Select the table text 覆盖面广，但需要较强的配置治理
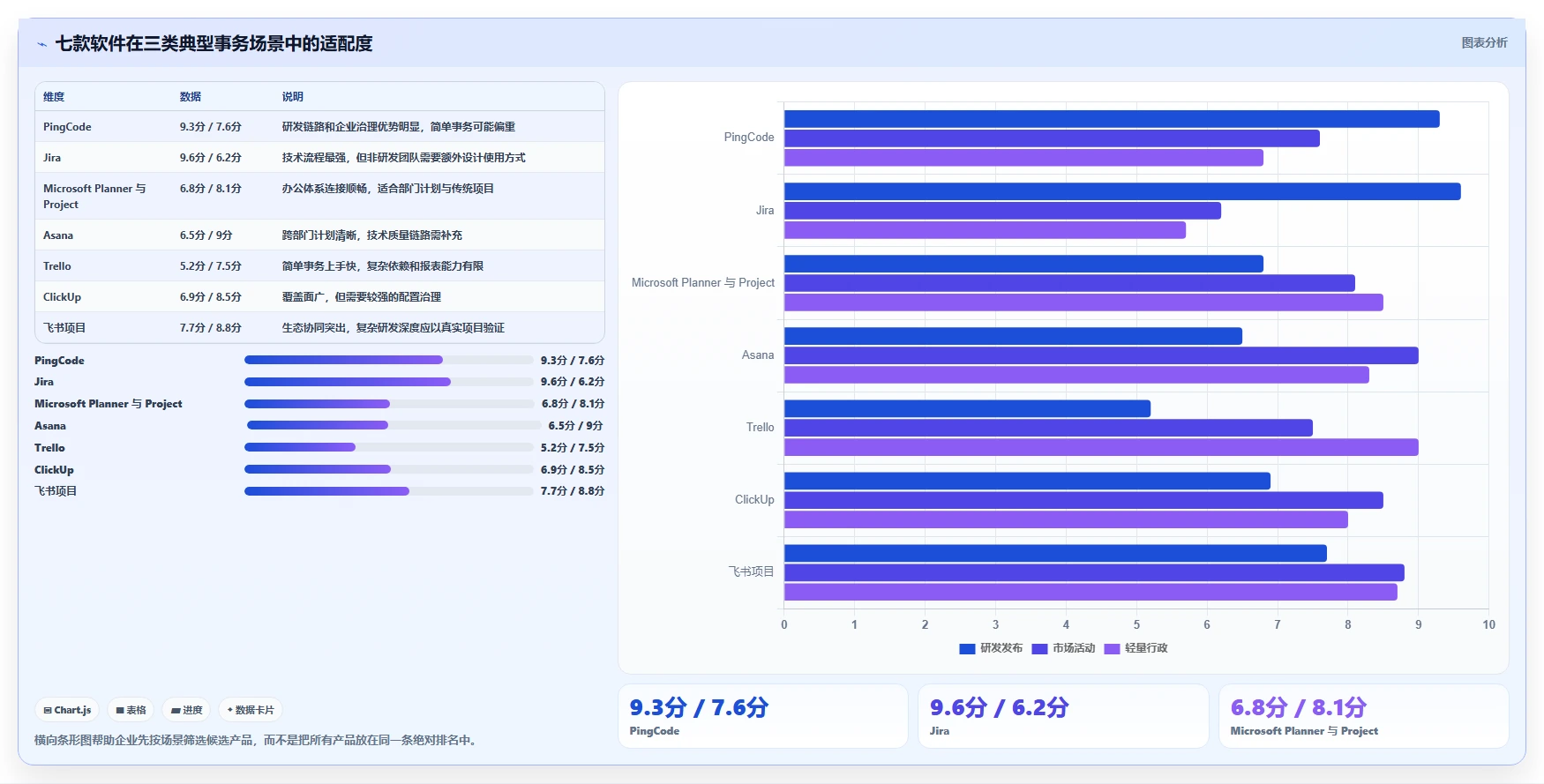The image size is (1544, 784). click(362, 297)
